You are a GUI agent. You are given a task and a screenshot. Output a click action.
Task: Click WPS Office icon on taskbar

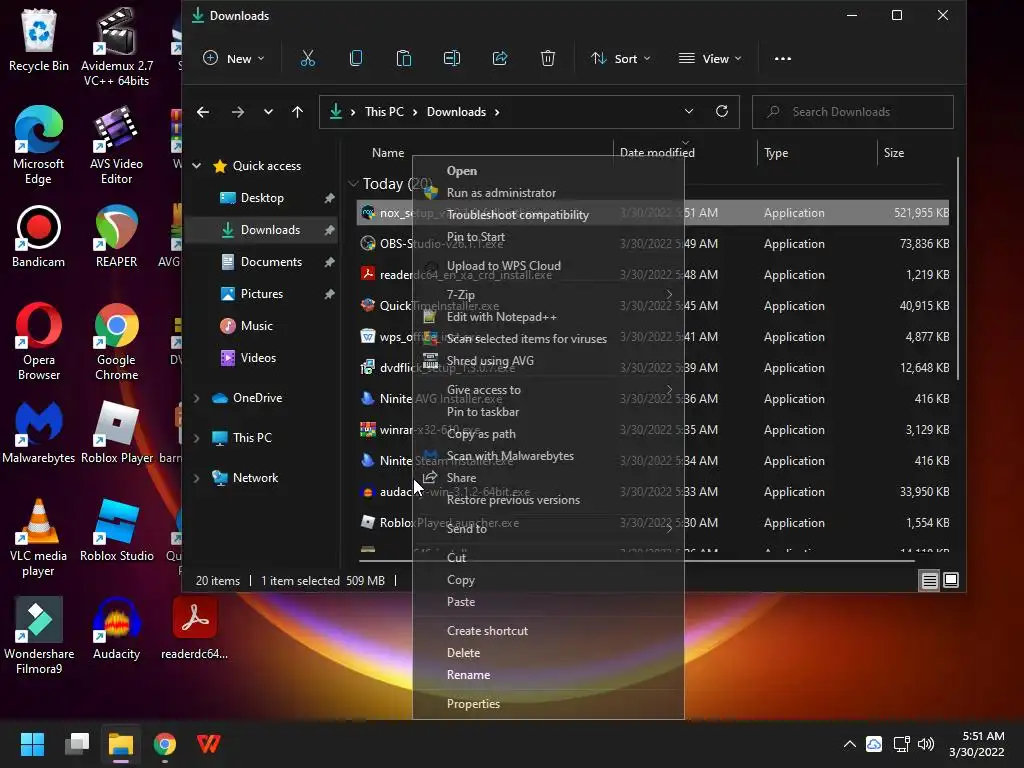(208, 743)
